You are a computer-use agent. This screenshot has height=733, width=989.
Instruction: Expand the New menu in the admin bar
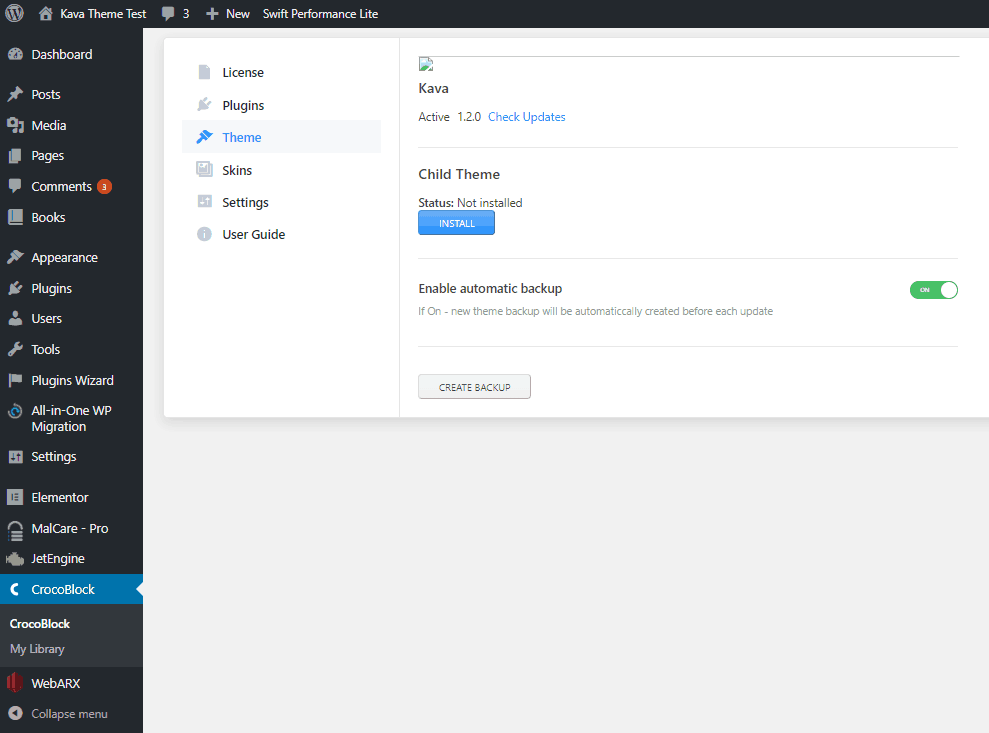coord(227,13)
